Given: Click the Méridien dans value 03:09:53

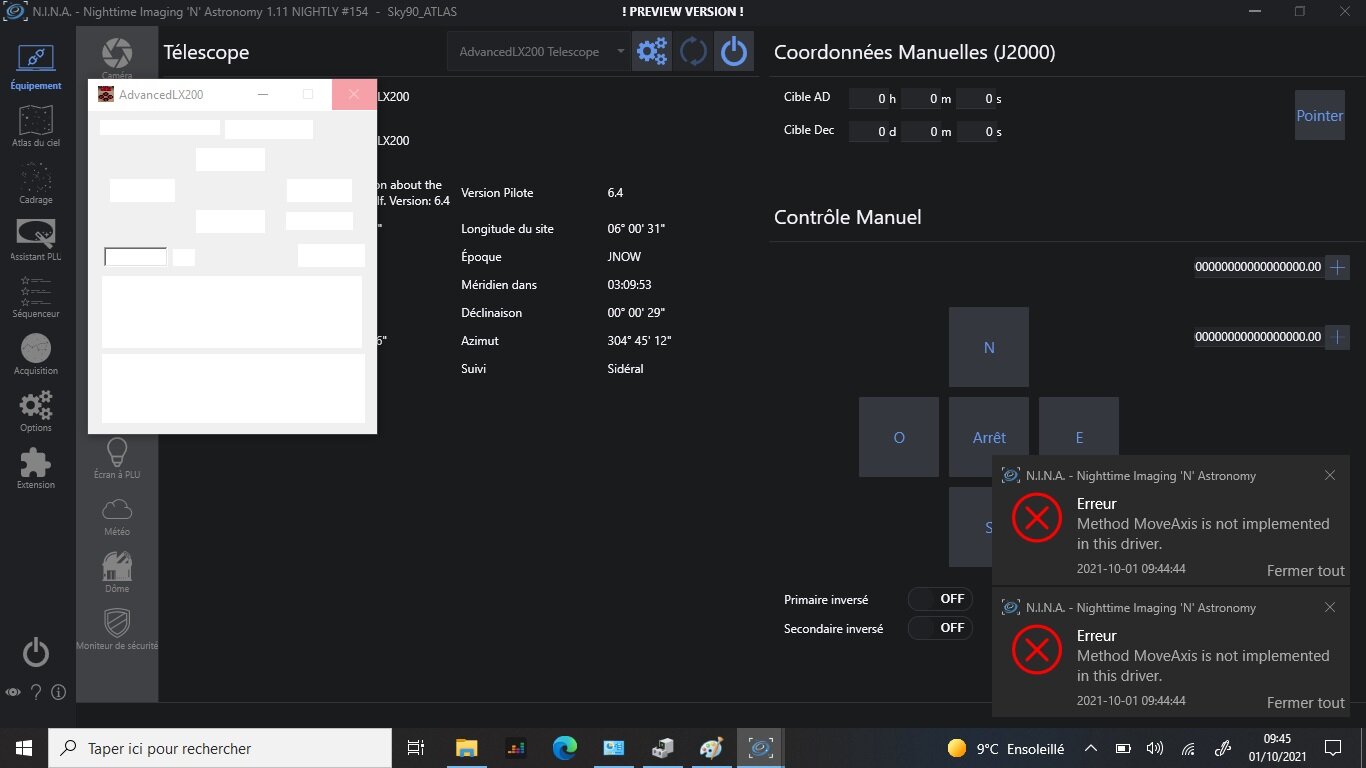Looking at the screenshot, I should (630, 285).
